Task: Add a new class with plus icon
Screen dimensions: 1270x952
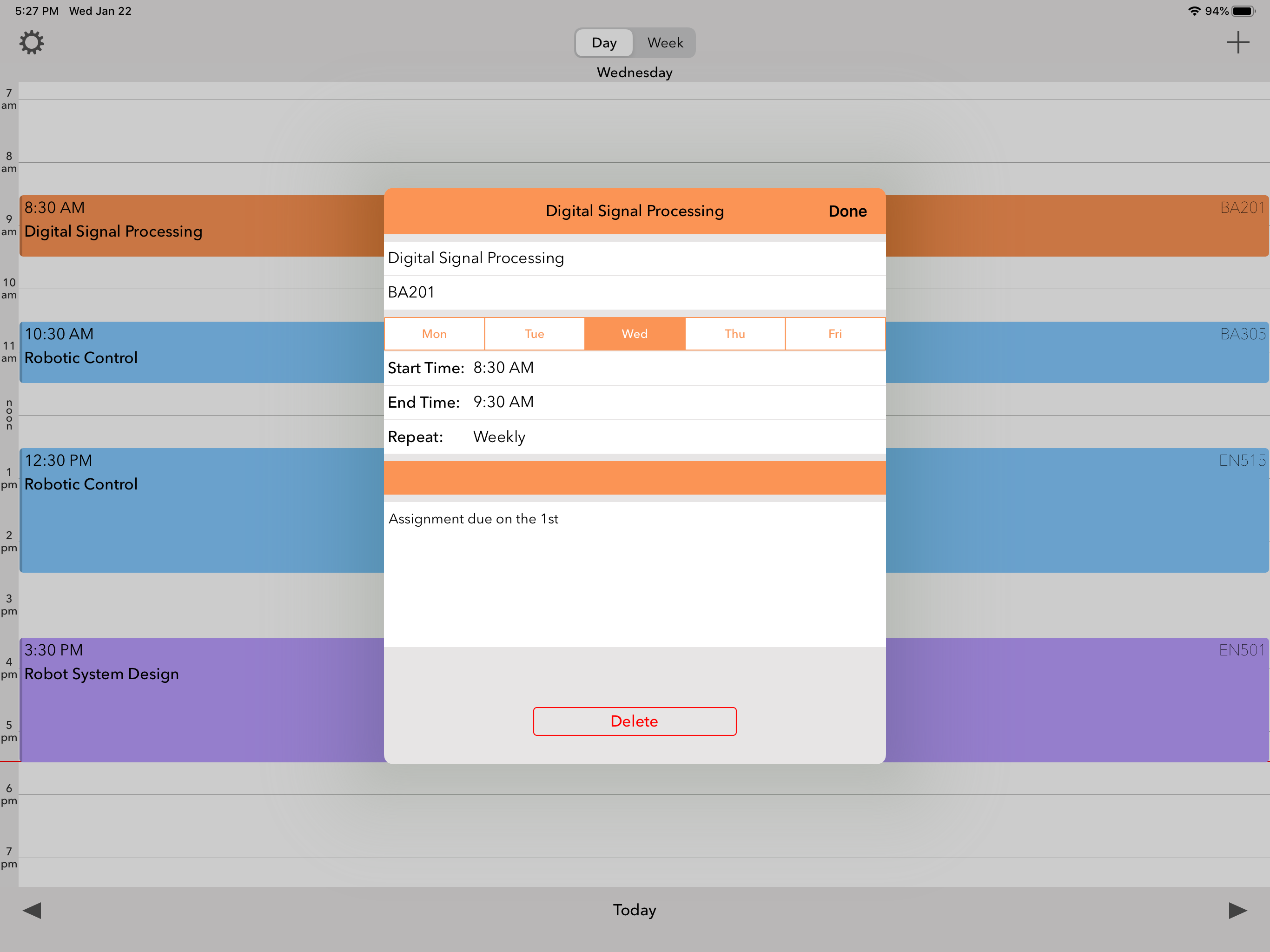Action: pyautogui.click(x=1237, y=42)
